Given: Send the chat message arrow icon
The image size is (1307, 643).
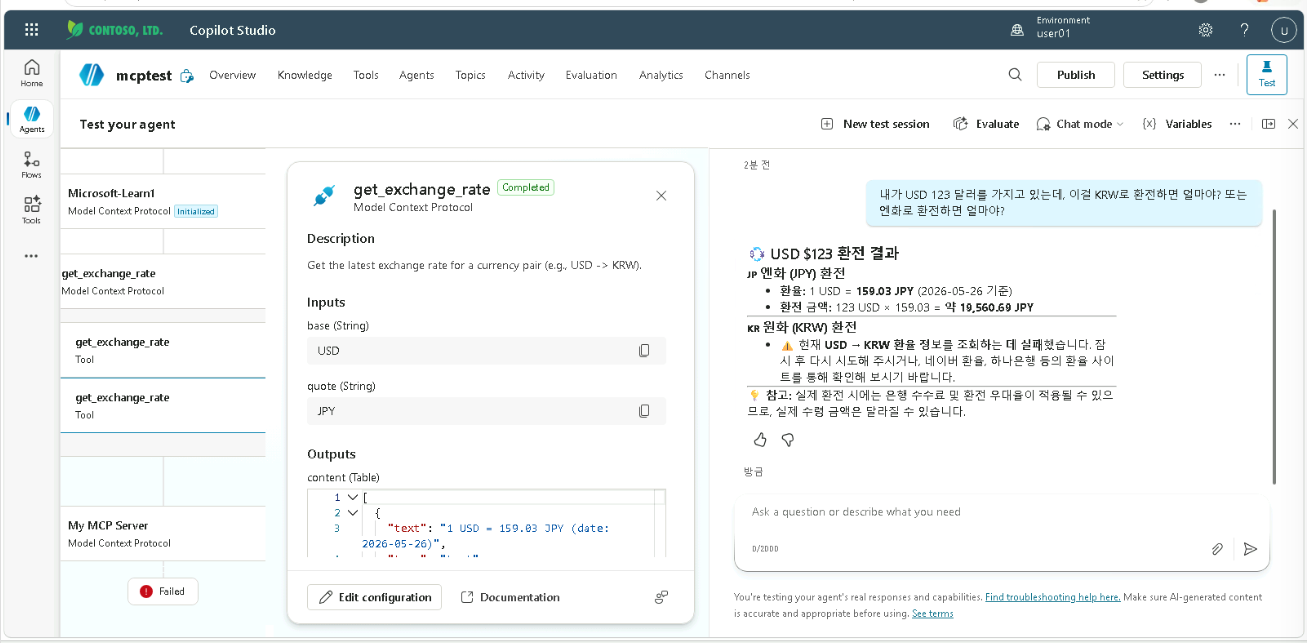Looking at the screenshot, I should coord(1250,548).
